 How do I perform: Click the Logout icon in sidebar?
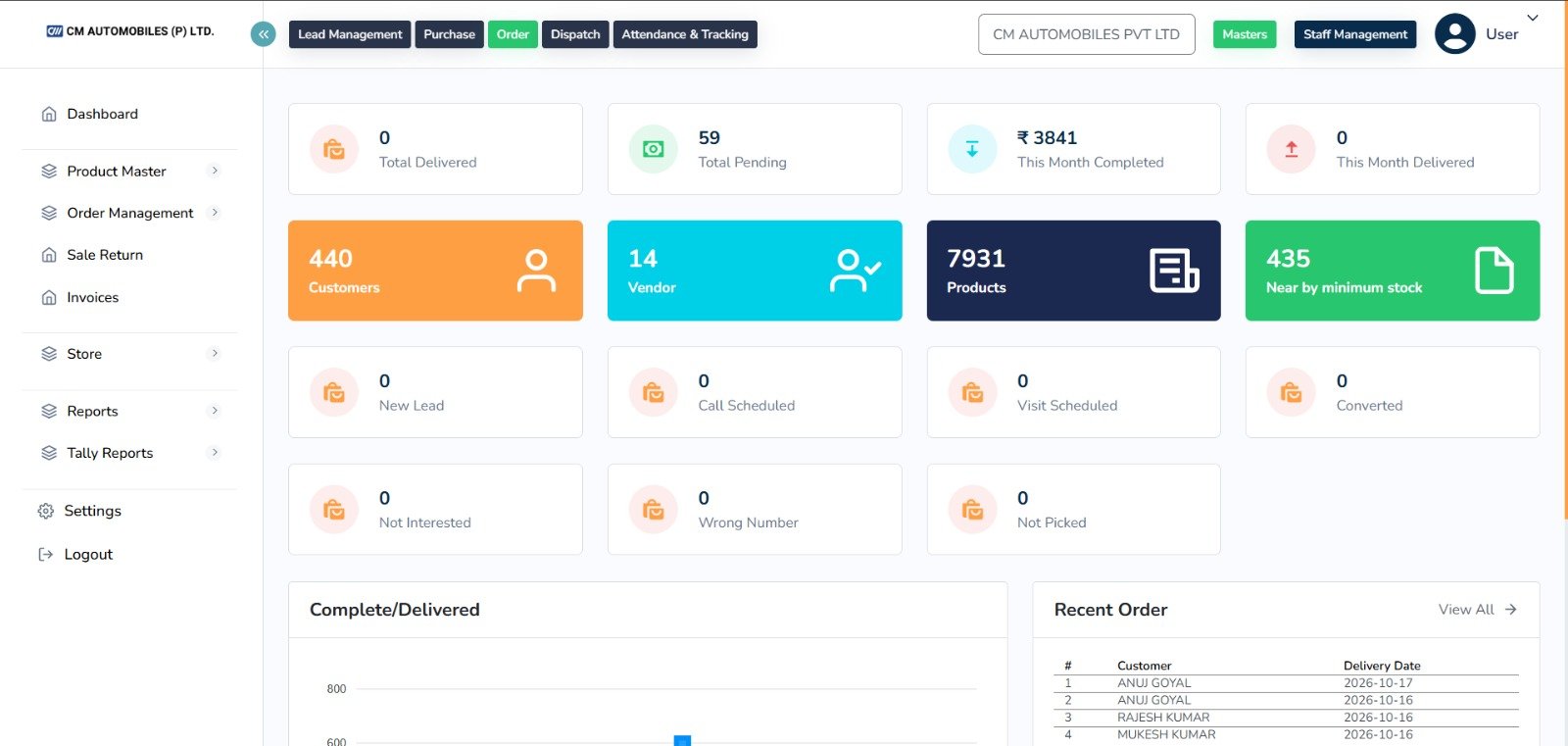click(46, 554)
